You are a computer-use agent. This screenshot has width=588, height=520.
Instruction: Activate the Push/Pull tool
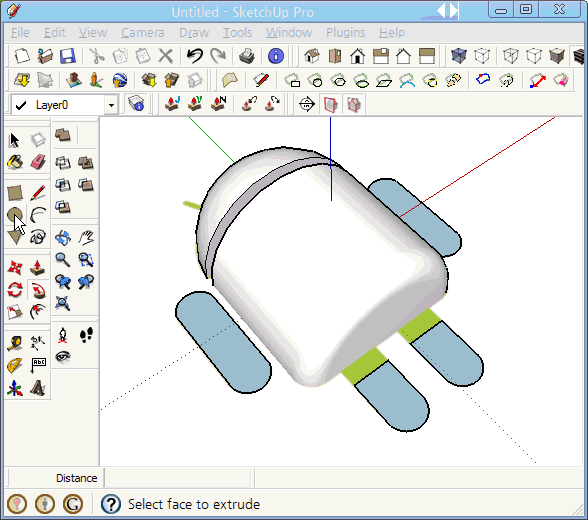(x=38, y=267)
